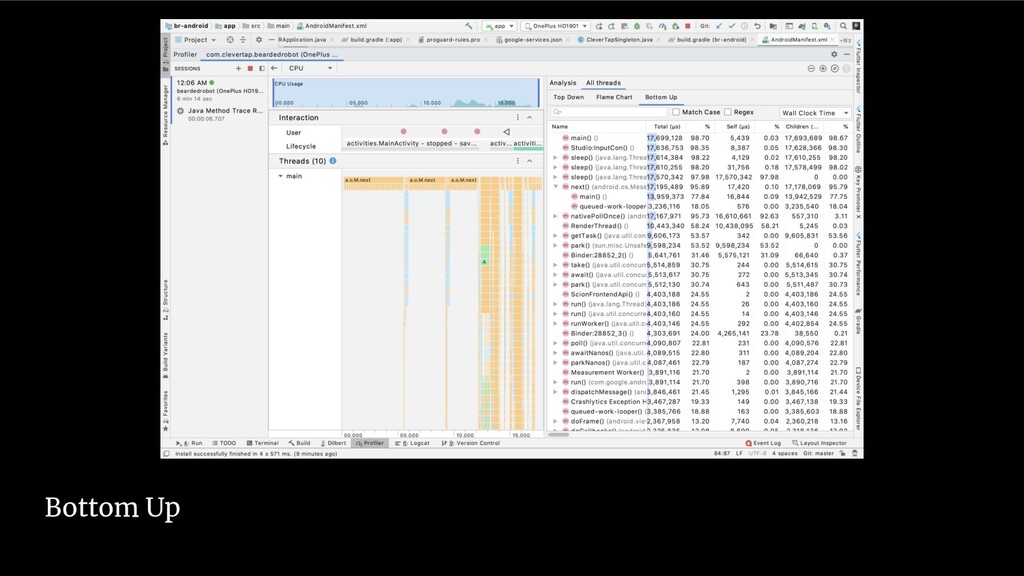Click the Java Method Trace recording gear icon
The height and width of the screenshot is (576, 1024).
(181, 111)
